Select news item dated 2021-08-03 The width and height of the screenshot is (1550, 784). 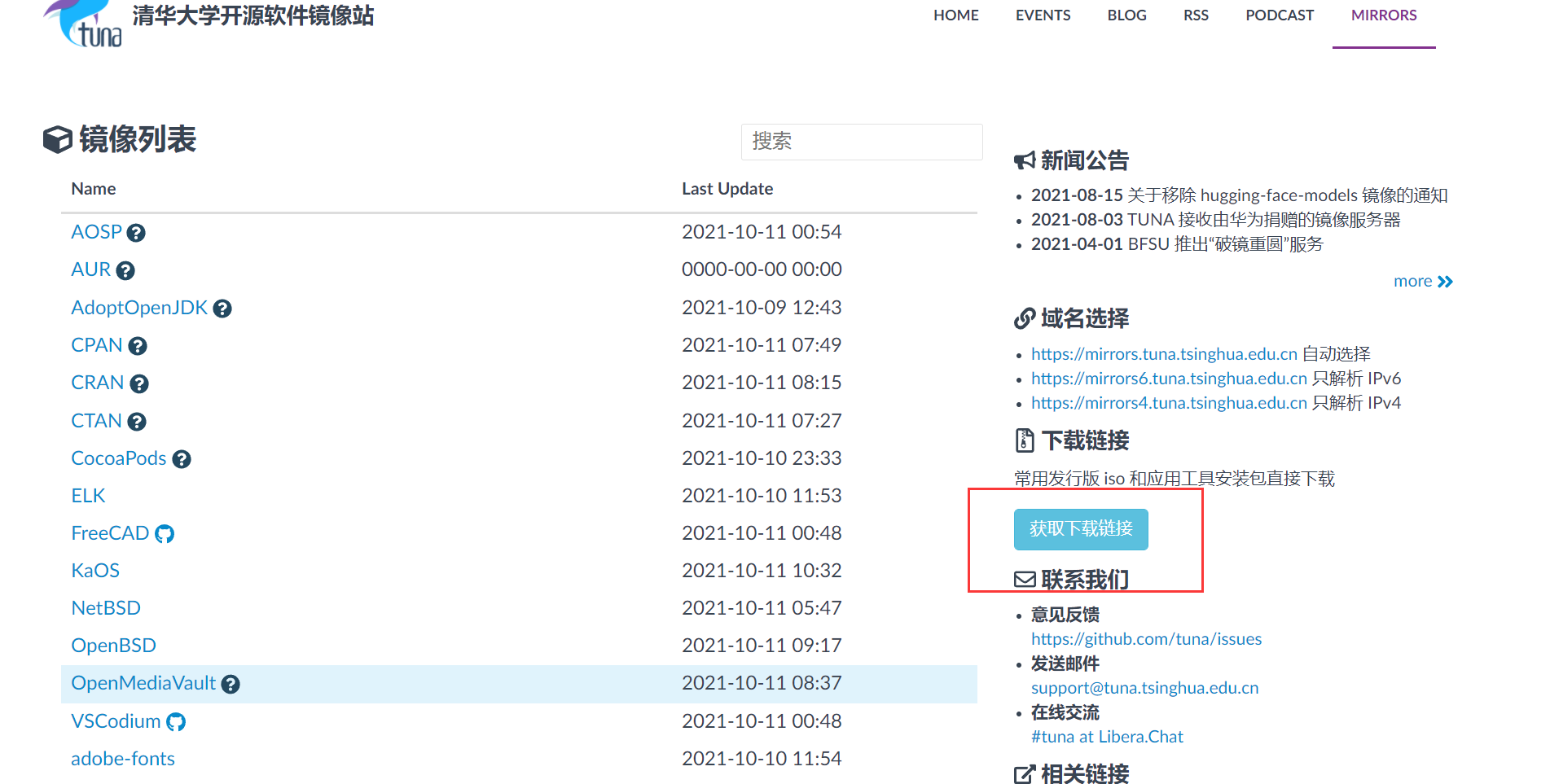tap(1215, 220)
